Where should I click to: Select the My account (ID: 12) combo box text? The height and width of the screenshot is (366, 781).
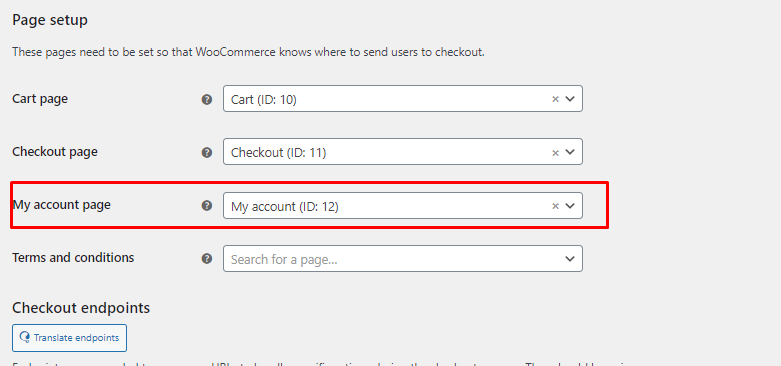285,206
